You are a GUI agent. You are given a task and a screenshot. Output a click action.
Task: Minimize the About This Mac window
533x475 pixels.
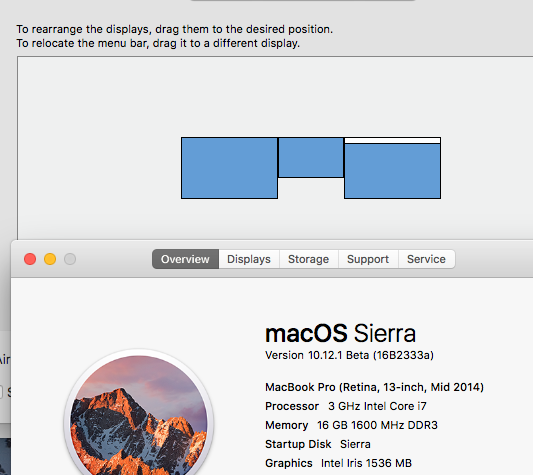[x=50, y=259]
